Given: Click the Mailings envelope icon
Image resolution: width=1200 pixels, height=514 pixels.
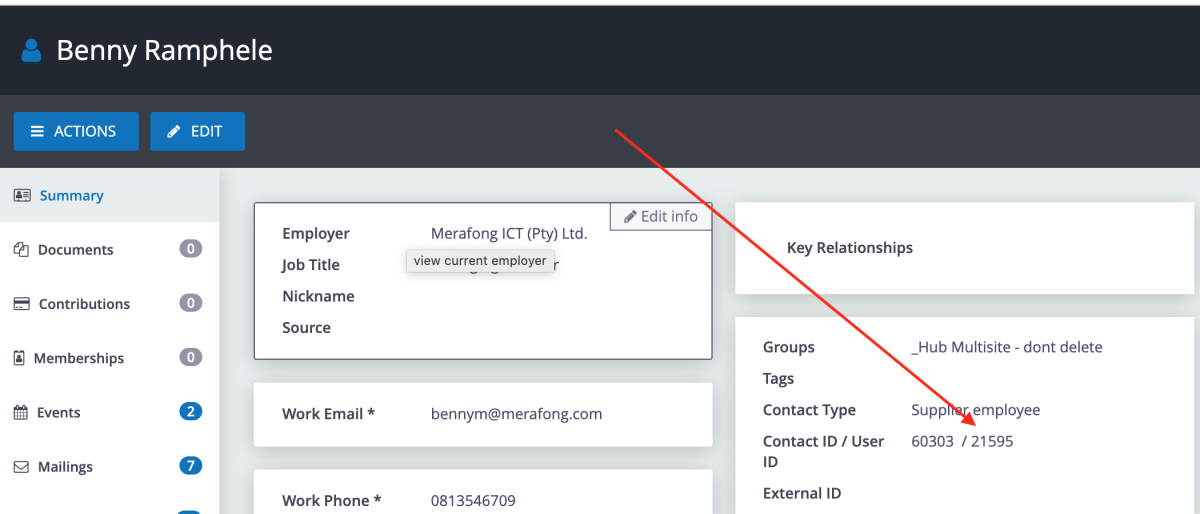Looking at the screenshot, I should tap(21, 467).
